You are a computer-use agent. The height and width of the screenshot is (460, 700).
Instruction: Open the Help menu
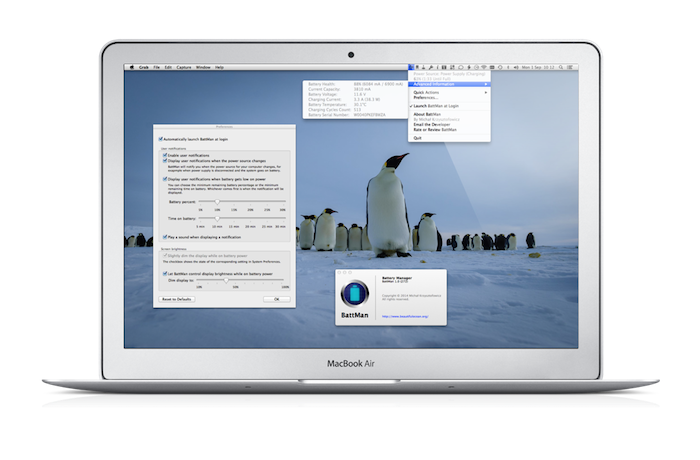[219, 67]
